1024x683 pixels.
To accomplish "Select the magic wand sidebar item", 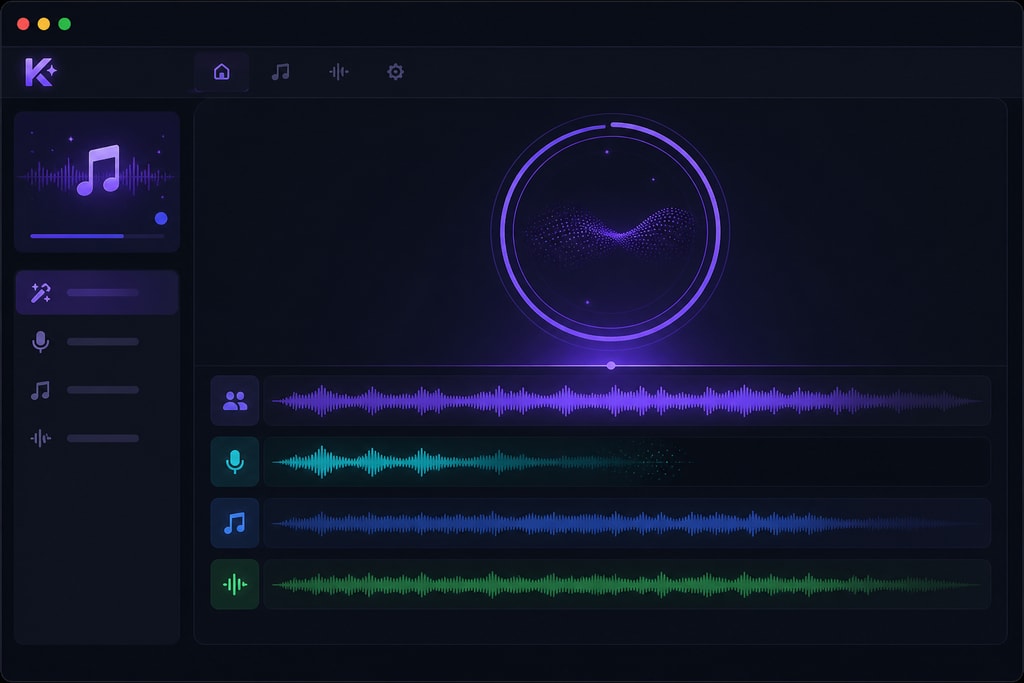I will 97,293.
